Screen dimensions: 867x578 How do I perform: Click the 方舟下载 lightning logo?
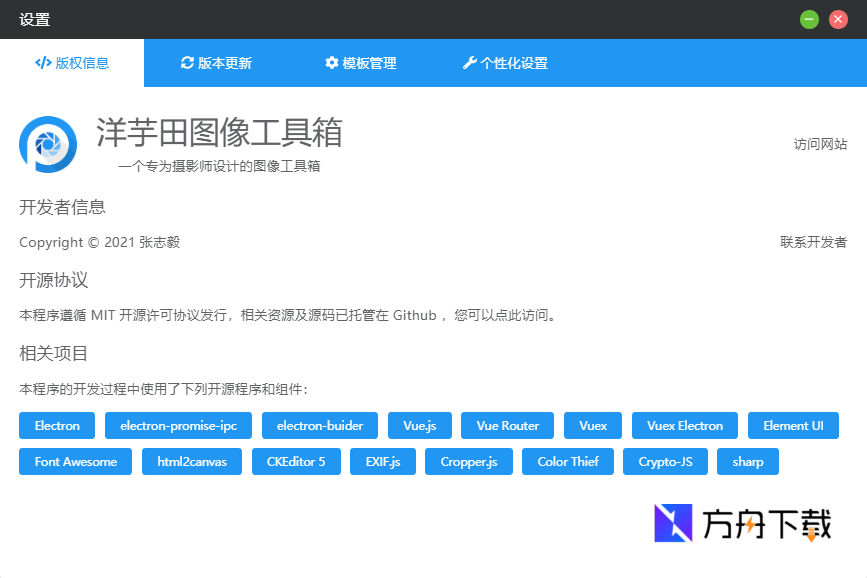671,524
